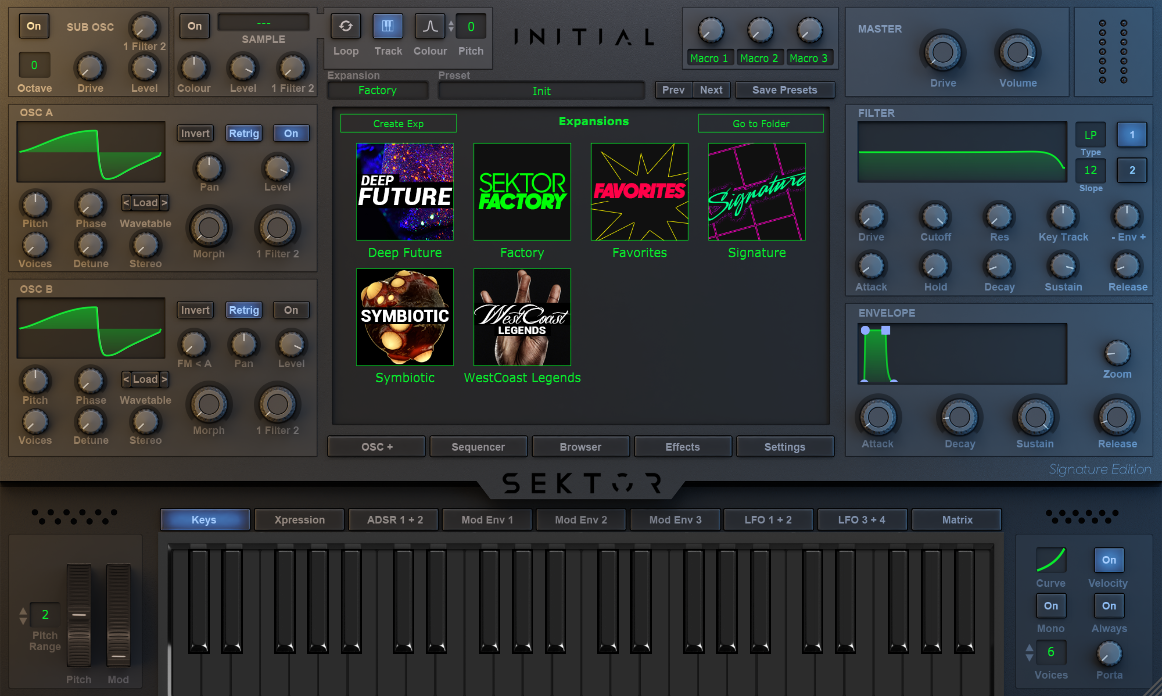The width and height of the screenshot is (1162, 696).
Task: Toggle OSC A Invert
Action: (195, 133)
